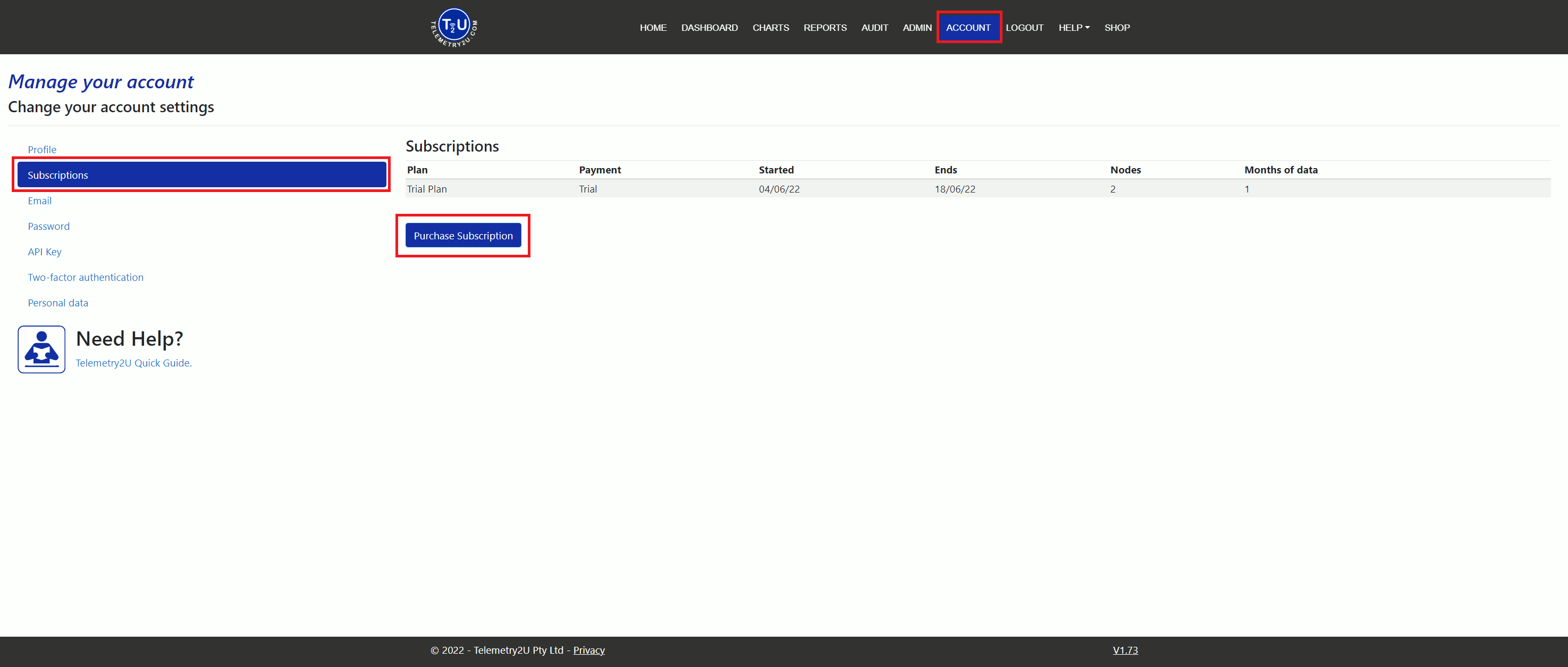
Task: Click the 'Trial Plan' table cell
Action: click(x=427, y=189)
